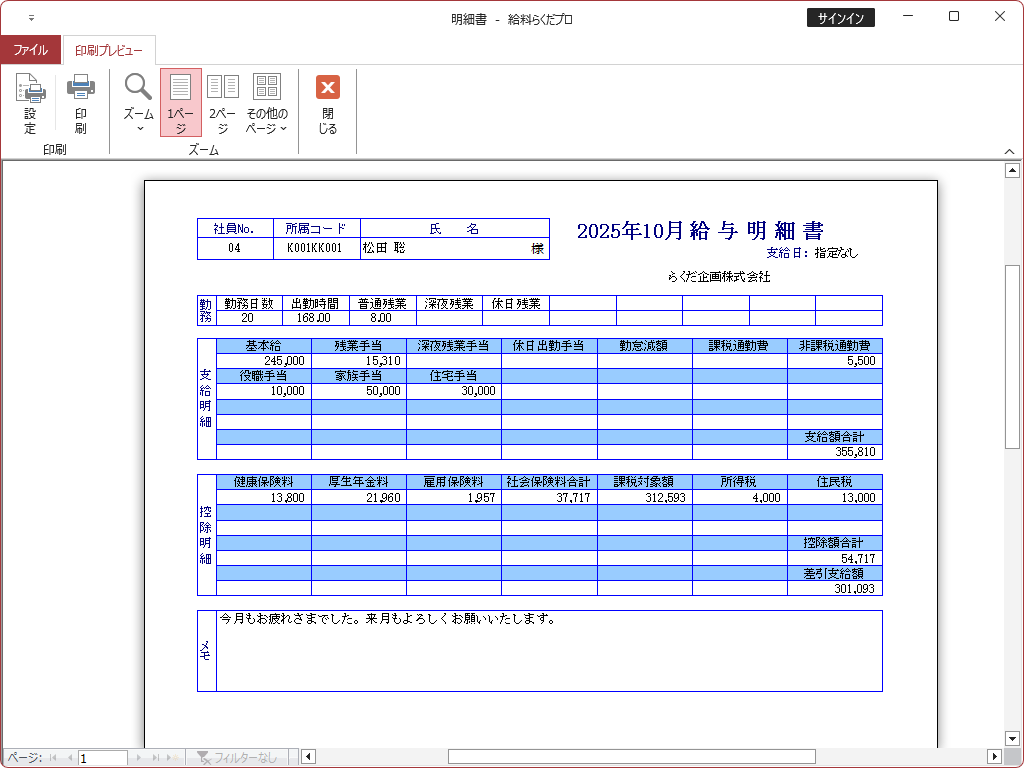1024x768 pixels.
Task: Click the page number input field
Action: 102,758
